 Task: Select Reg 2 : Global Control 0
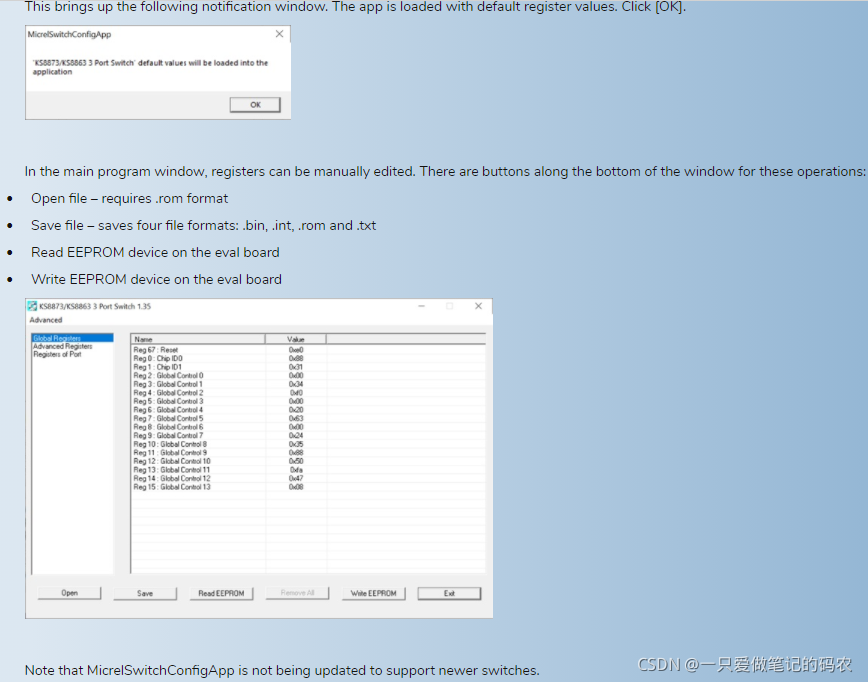coord(308,375)
